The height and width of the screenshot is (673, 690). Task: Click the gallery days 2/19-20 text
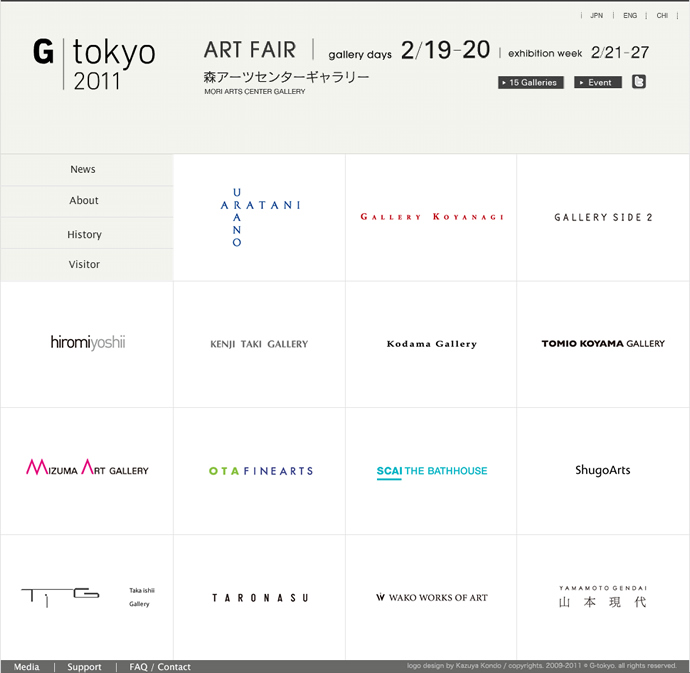pyautogui.click(x=409, y=50)
